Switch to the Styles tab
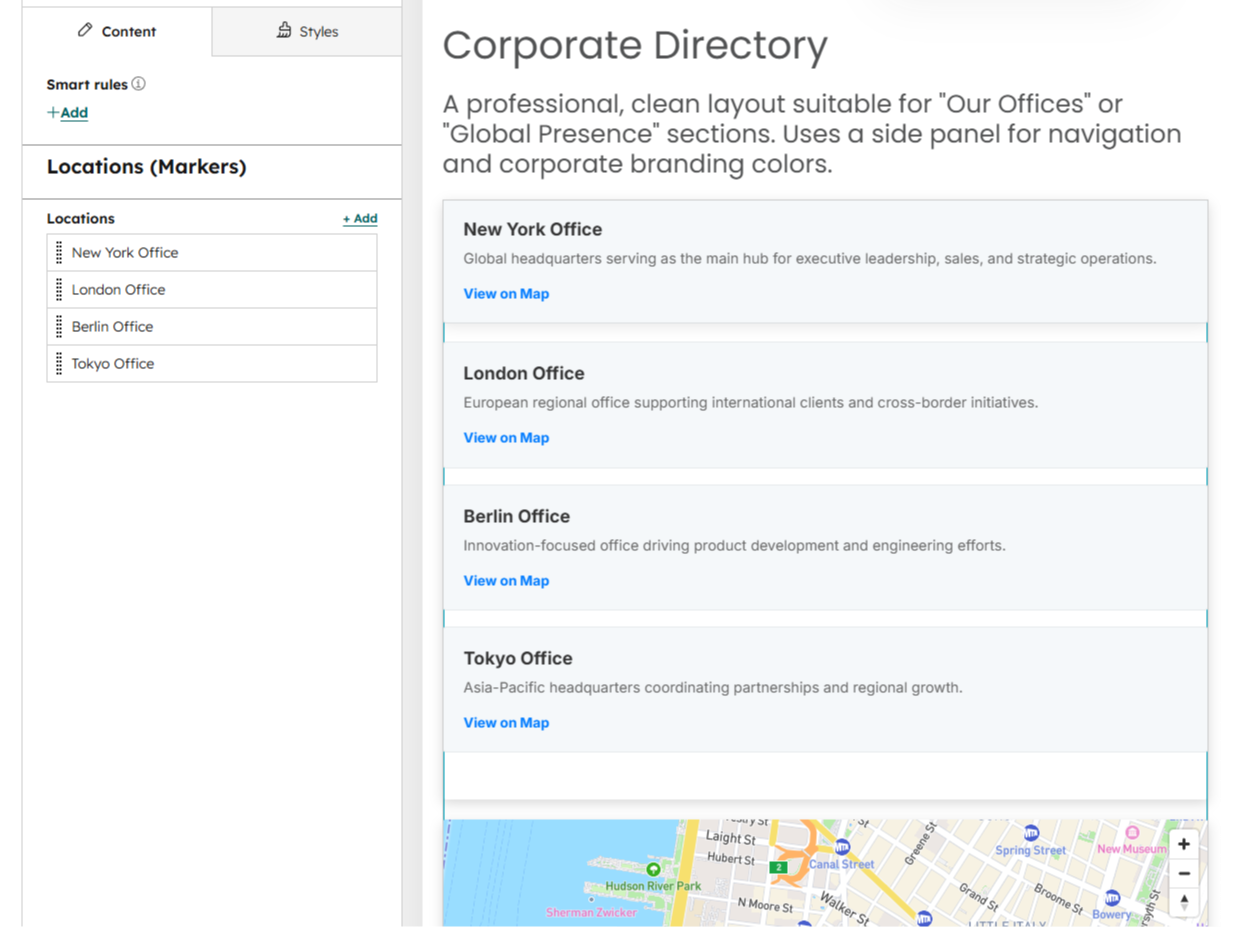The height and width of the screenshot is (927, 1236). click(307, 31)
